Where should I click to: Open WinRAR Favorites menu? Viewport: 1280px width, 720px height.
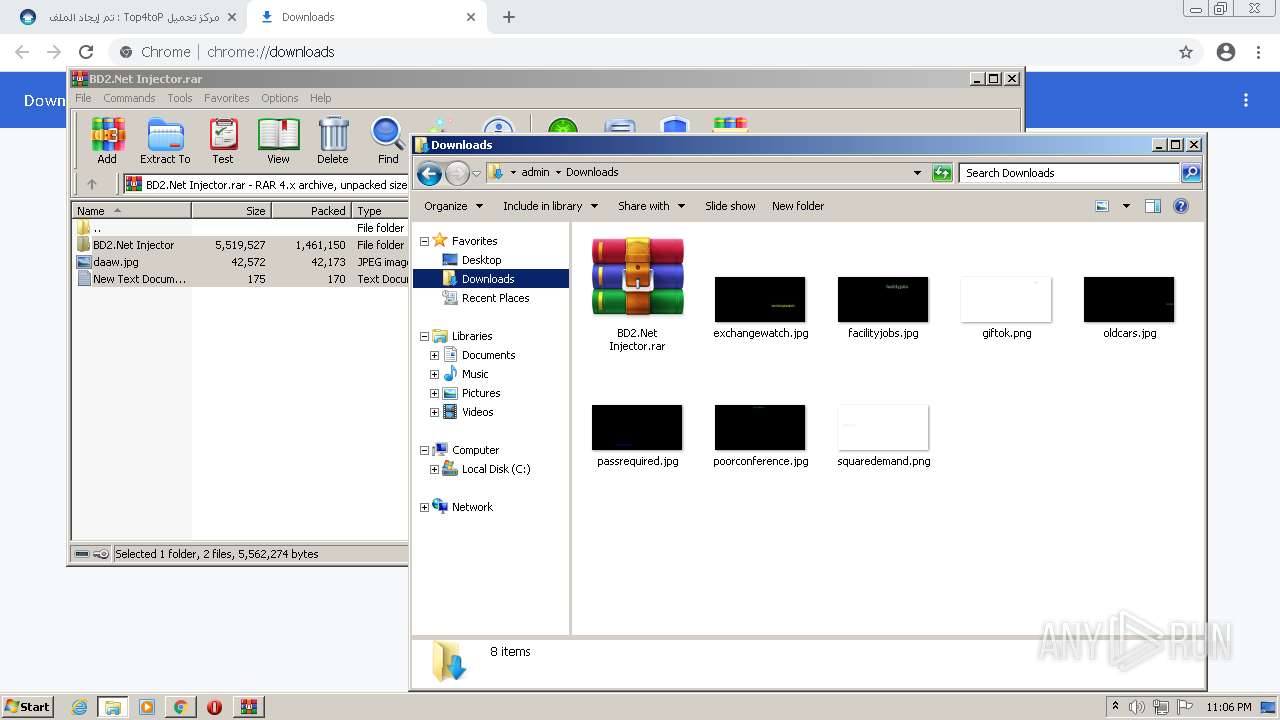(x=227, y=98)
